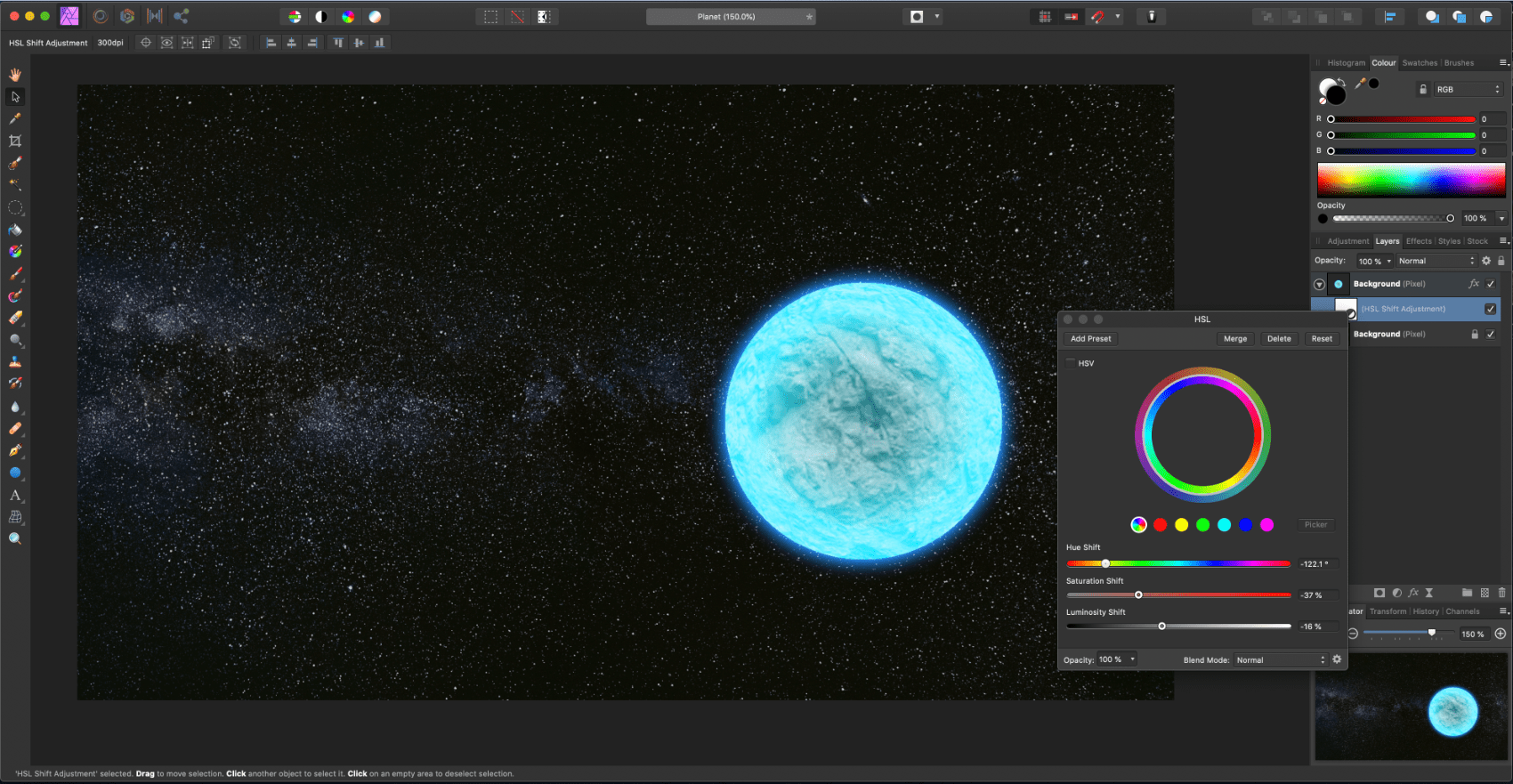Screen dimensions: 1513x784
Task: Click the Hue Shift value field
Action: 1315,564
